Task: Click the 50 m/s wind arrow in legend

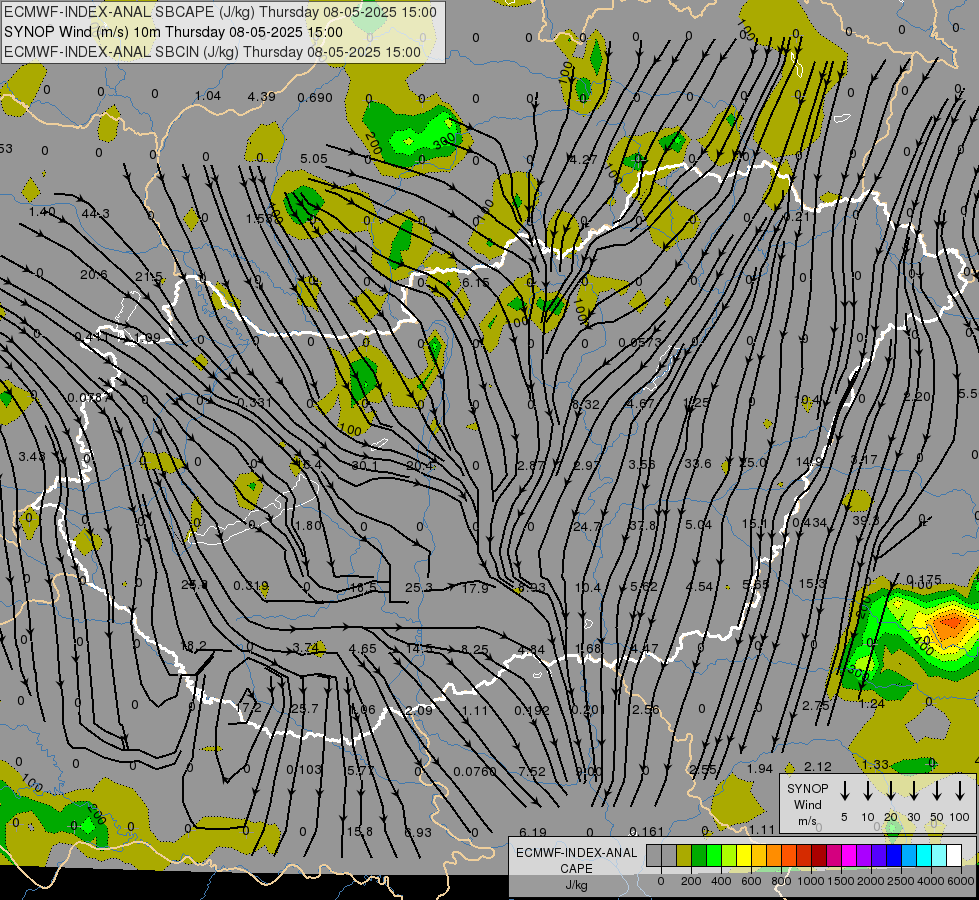Action: tap(937, 791)
